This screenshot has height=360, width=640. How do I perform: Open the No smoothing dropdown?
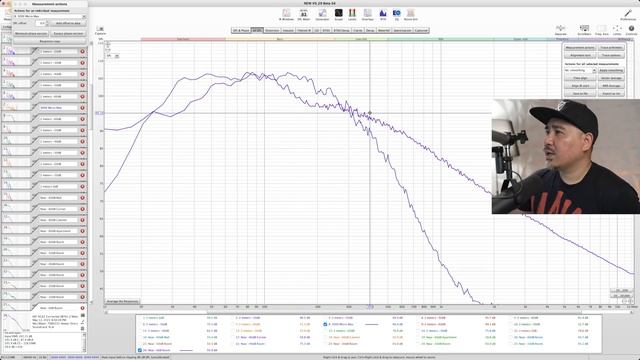pos(580,70)
